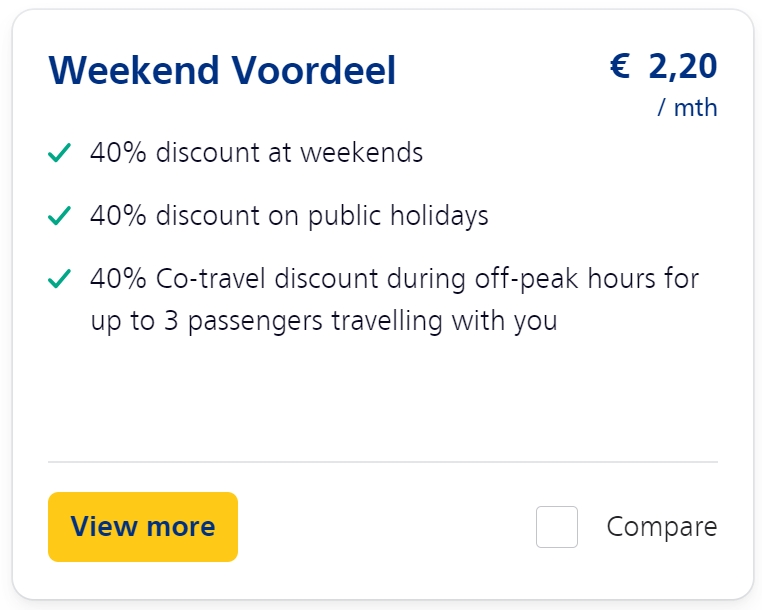
Task: Click the word 'Weekend' in the heading
Action: coord(134,71)
